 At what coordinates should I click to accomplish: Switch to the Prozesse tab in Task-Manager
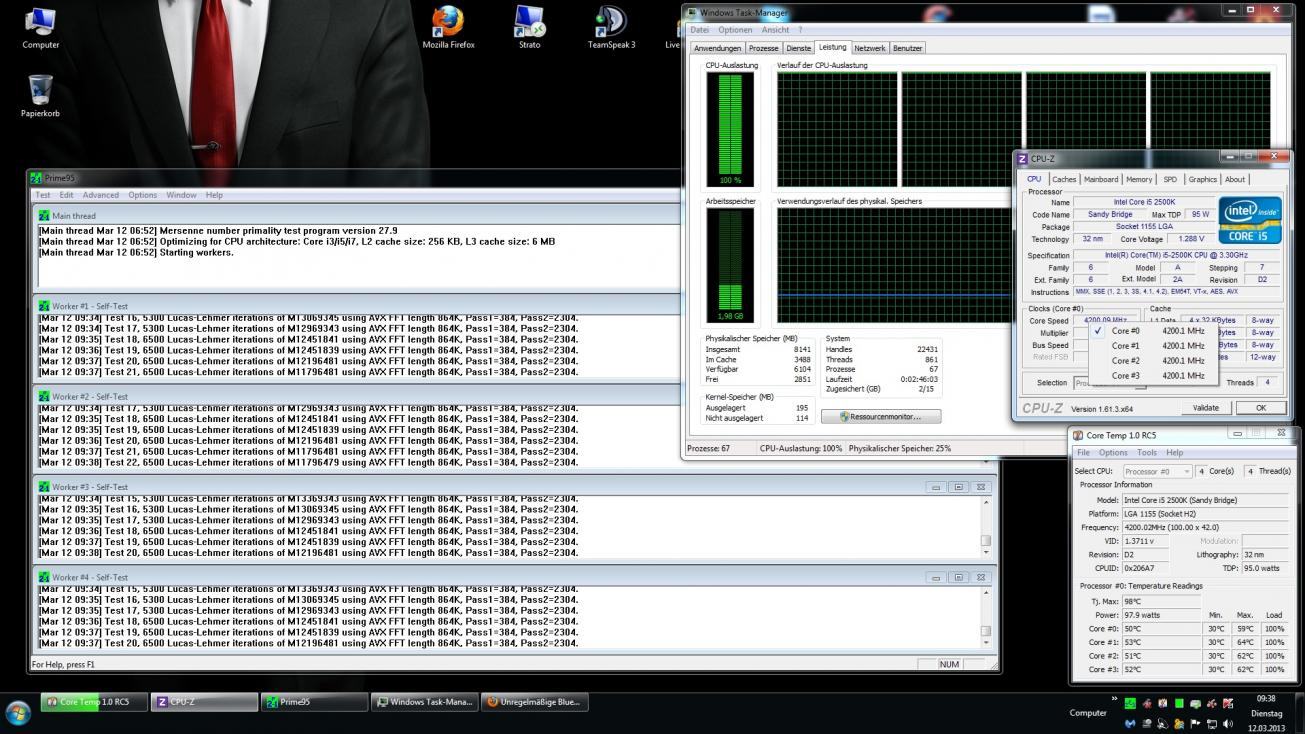[763, 48]
